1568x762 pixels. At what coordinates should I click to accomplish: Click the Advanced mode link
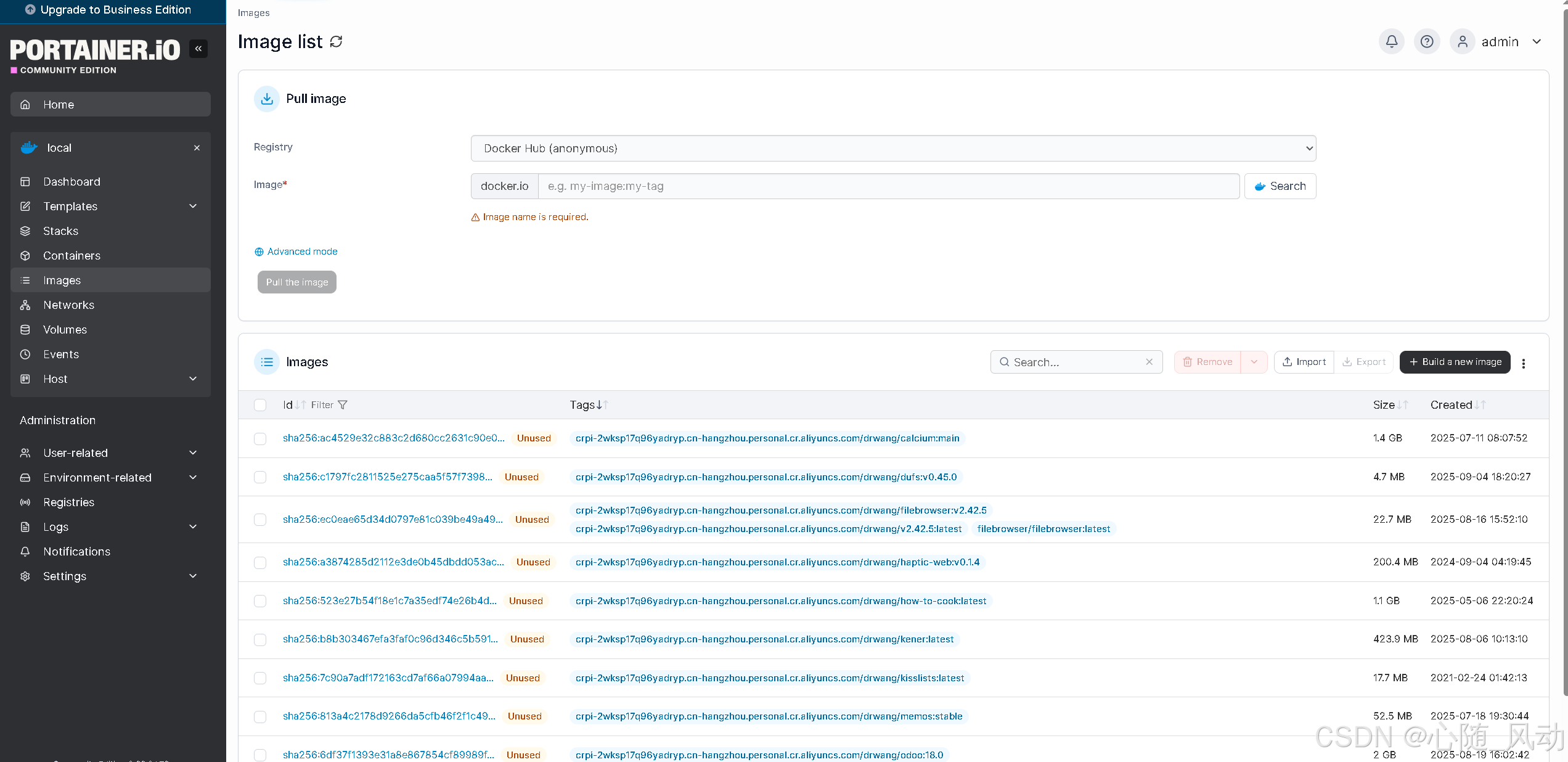point(302,252)
